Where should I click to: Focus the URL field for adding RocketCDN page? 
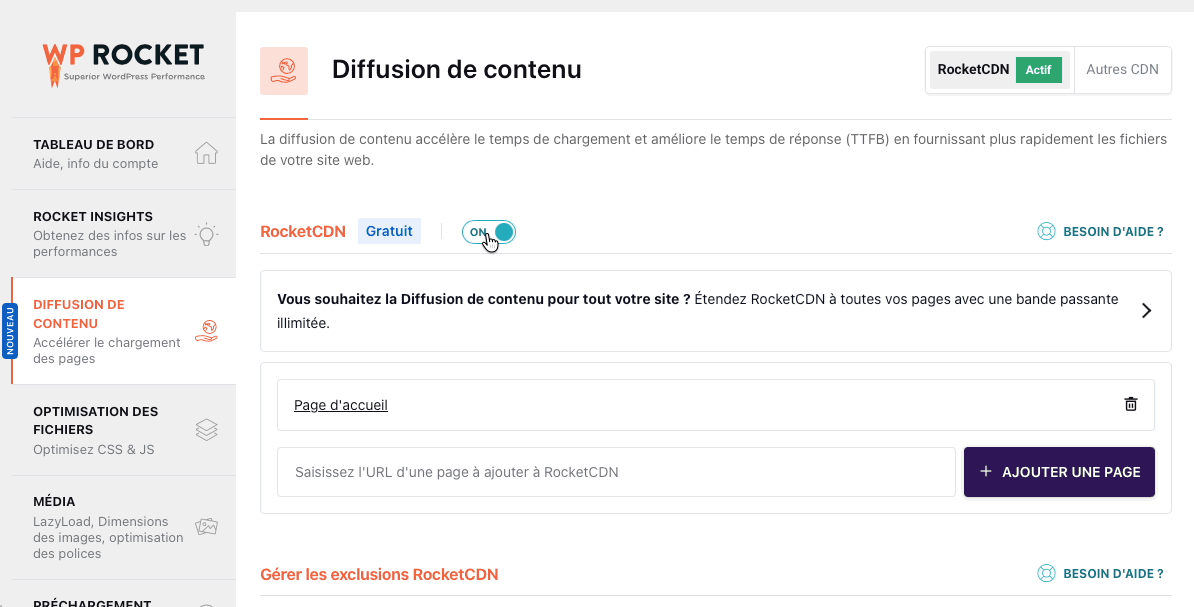pyautogui.click(x=616, y=472)
